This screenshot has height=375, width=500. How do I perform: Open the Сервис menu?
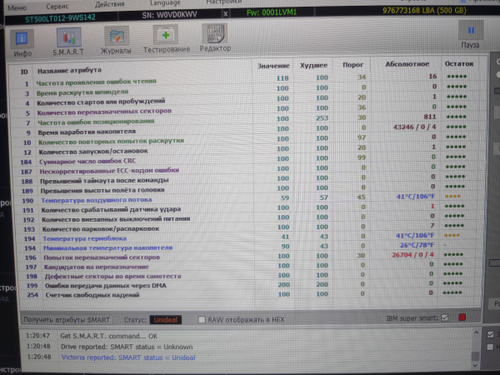(57, 6)
